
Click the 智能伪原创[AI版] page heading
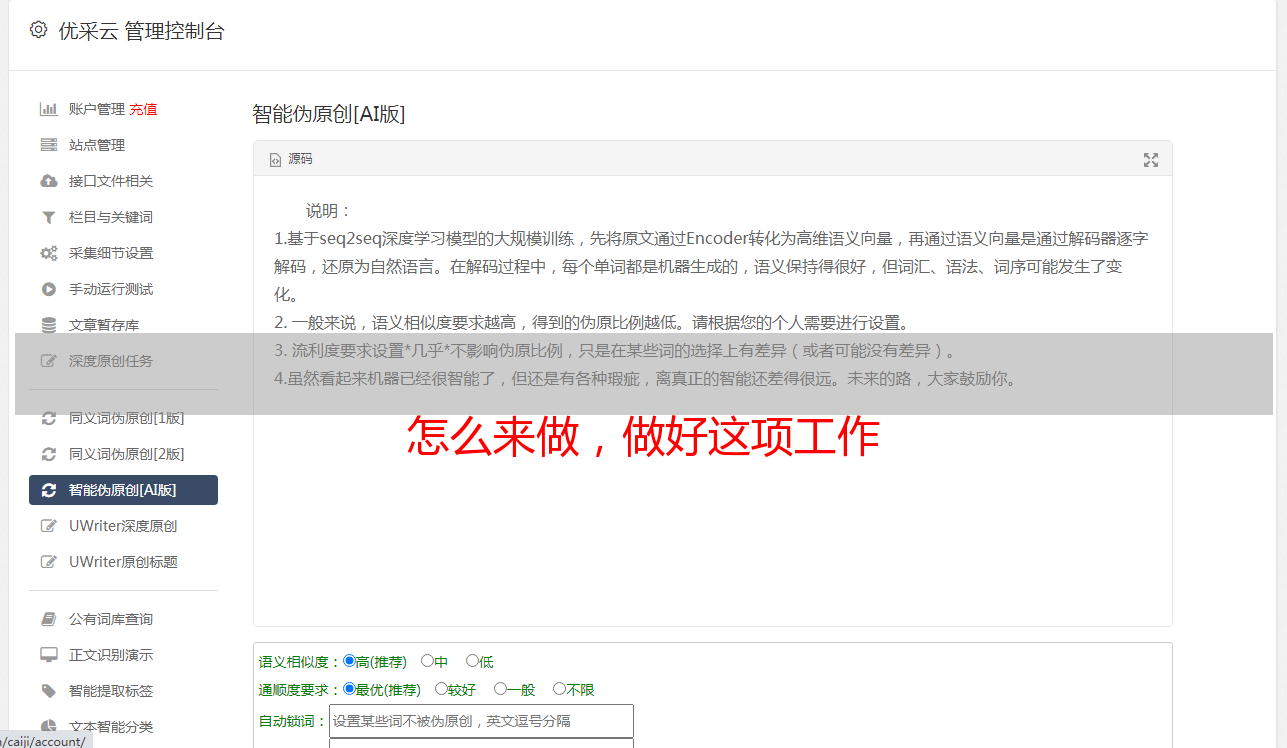point(328,114)
